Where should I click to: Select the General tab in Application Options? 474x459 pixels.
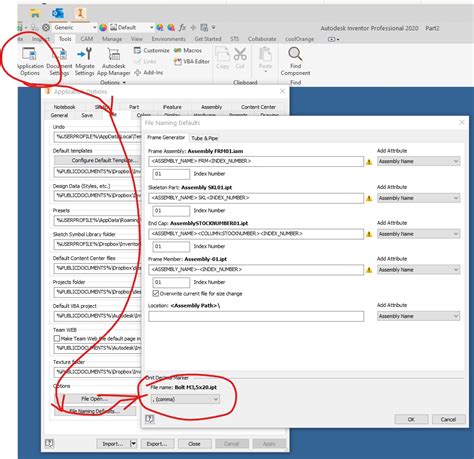coord(59,115)
